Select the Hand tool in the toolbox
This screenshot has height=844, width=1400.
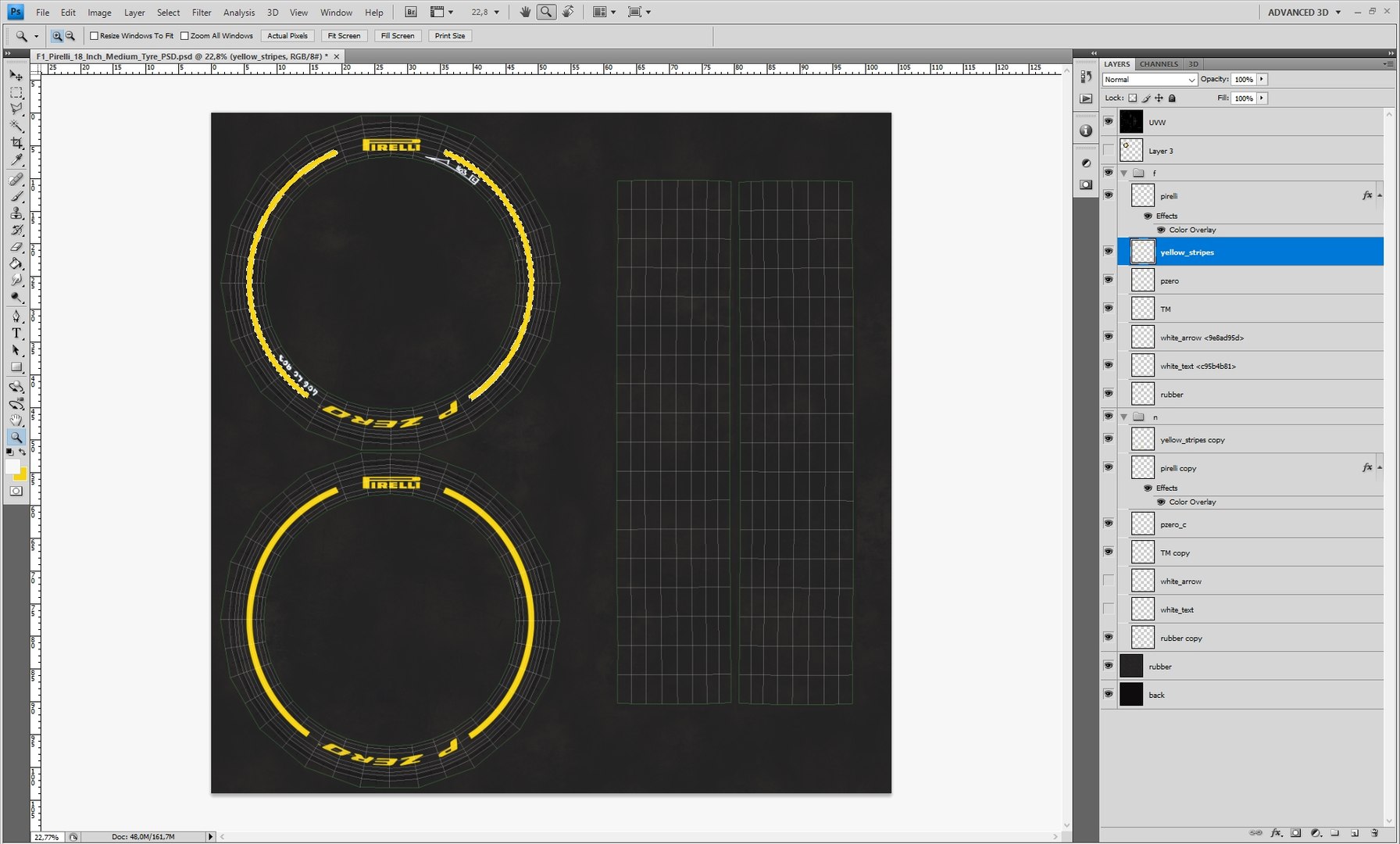click(16, 420)
